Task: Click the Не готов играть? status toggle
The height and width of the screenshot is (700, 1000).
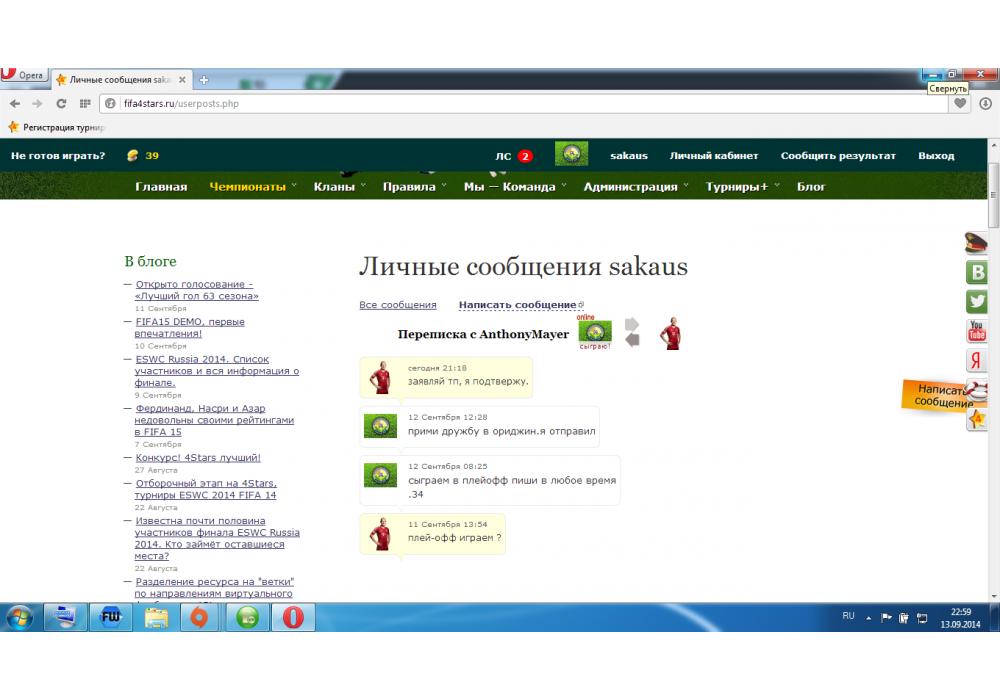Action: coord(58,156)
